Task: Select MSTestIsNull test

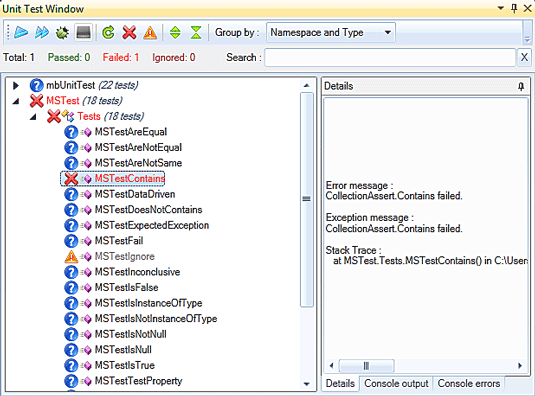Action: pyautogui.click(x=123, y=350)
